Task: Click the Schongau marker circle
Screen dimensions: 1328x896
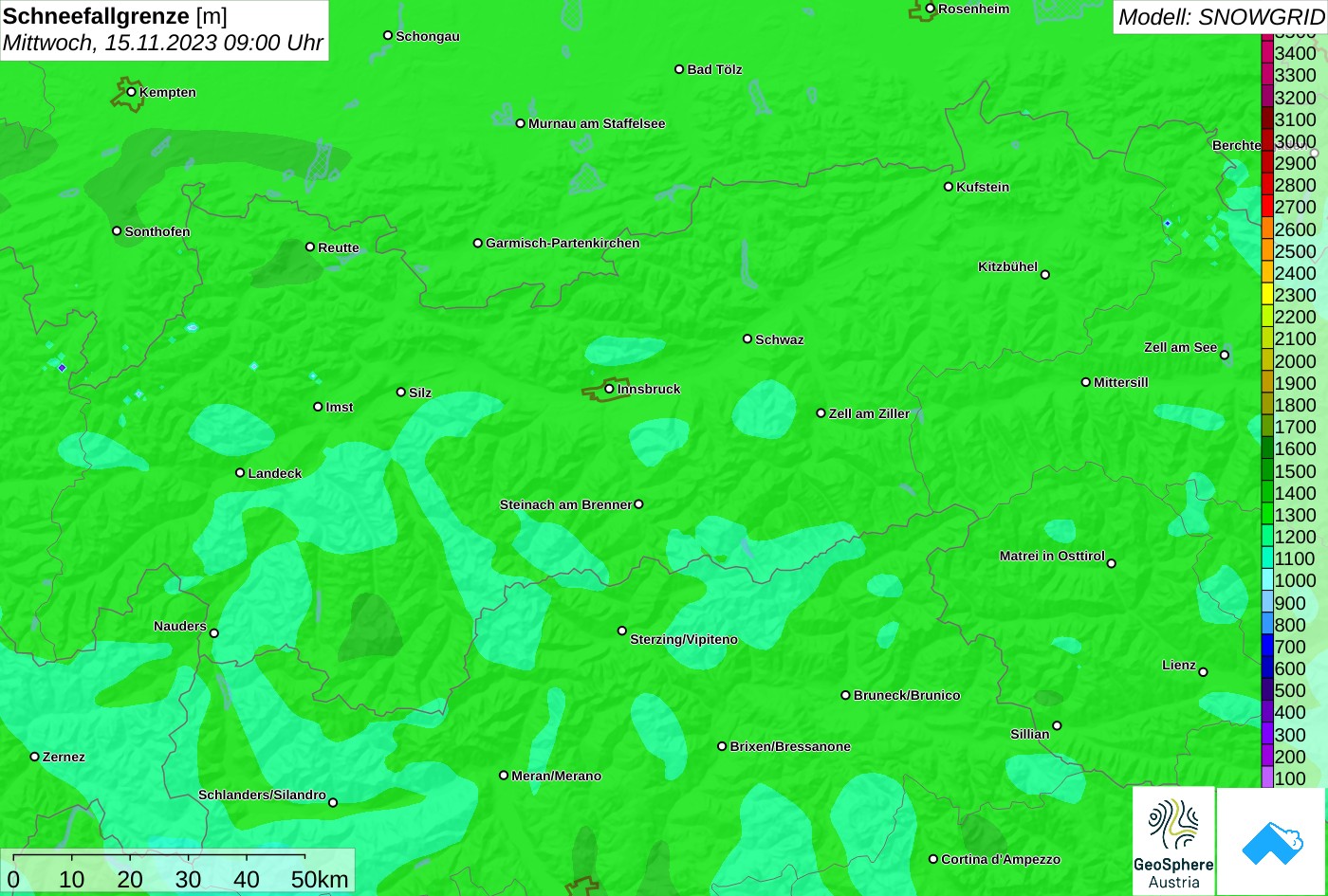Action: point(388,35)
